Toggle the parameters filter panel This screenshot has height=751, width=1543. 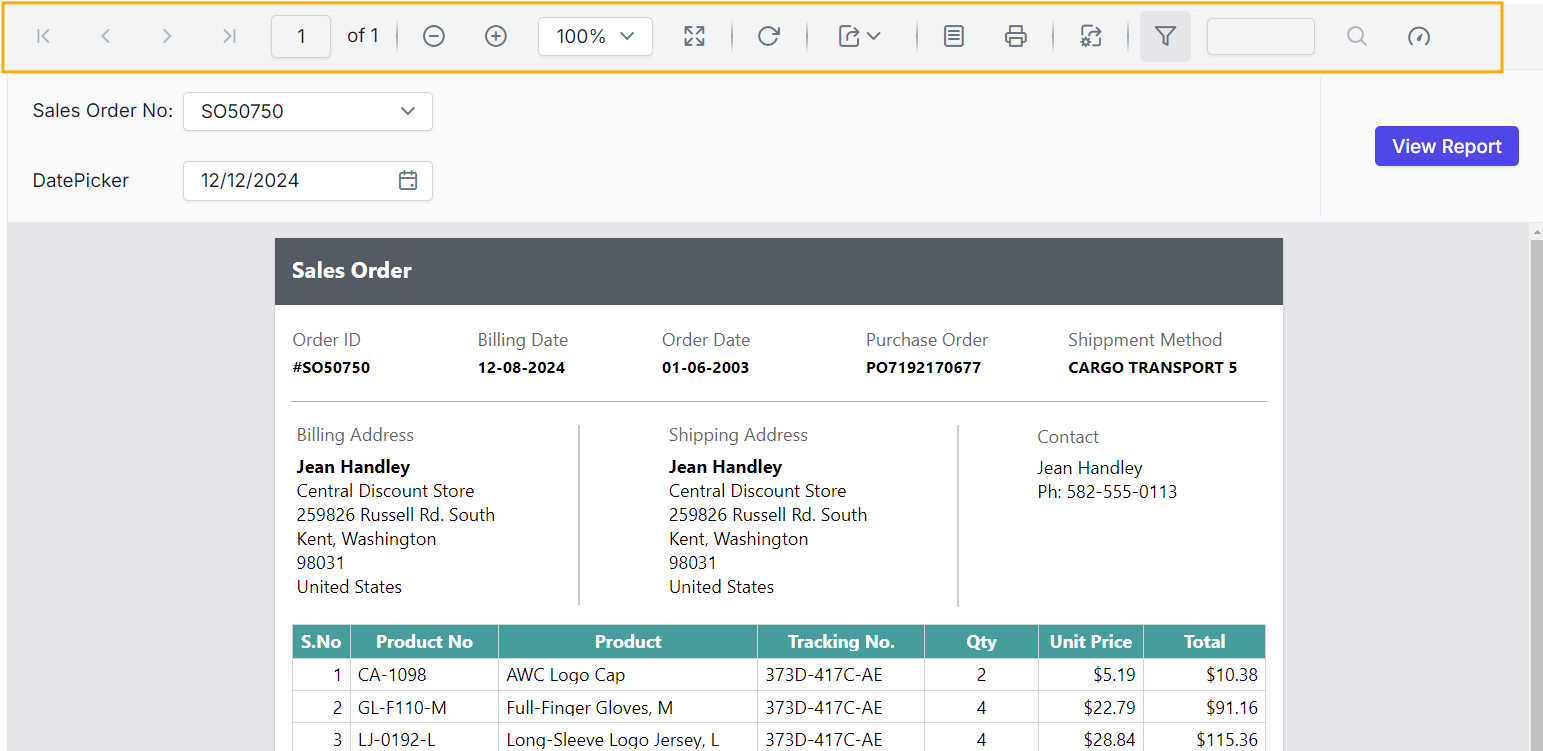(x=1165, y=36)
